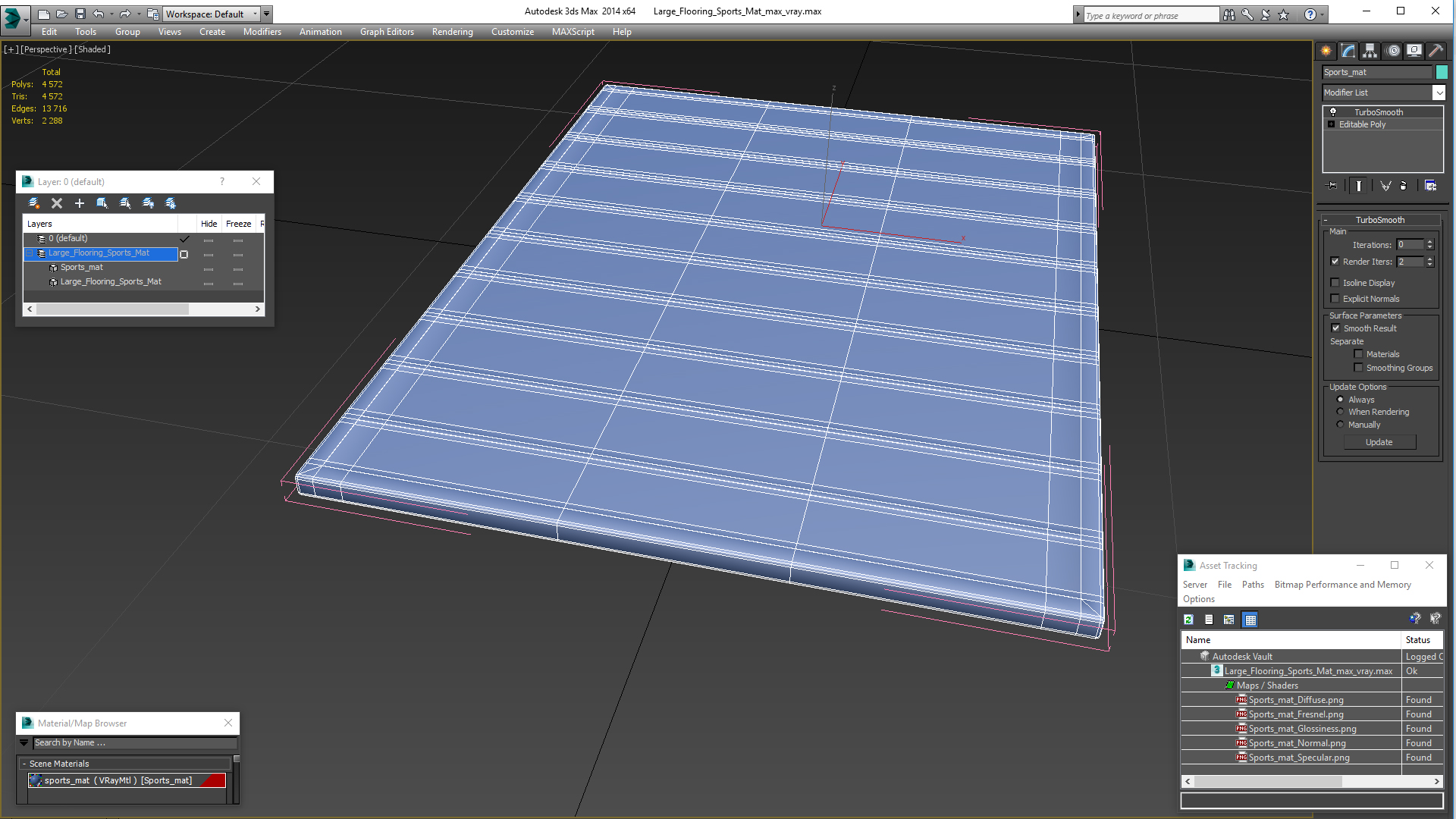
Task: Open the Modifier List dropdown
Action: tap(1439, 93)
